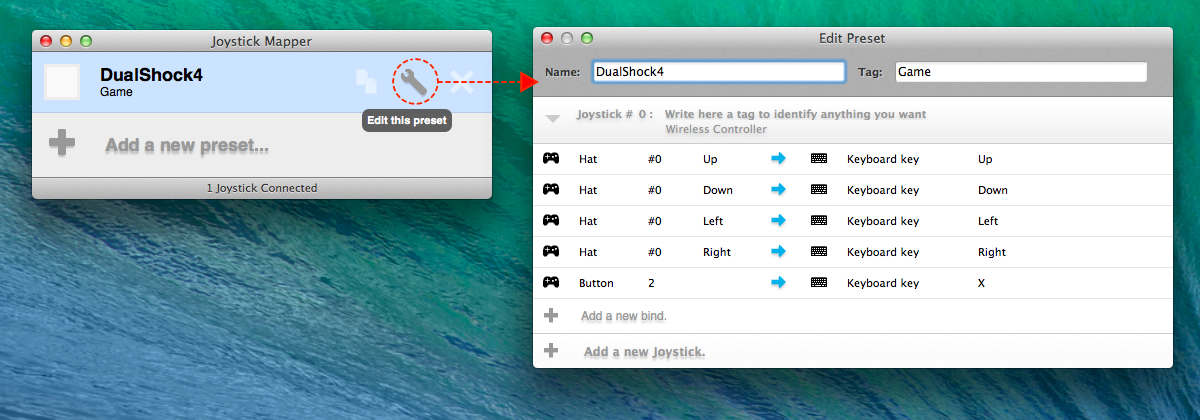Click the mapped key 'X' in Button row
1200x420 pixels.
pyautogui.click(x=982, y=283)
